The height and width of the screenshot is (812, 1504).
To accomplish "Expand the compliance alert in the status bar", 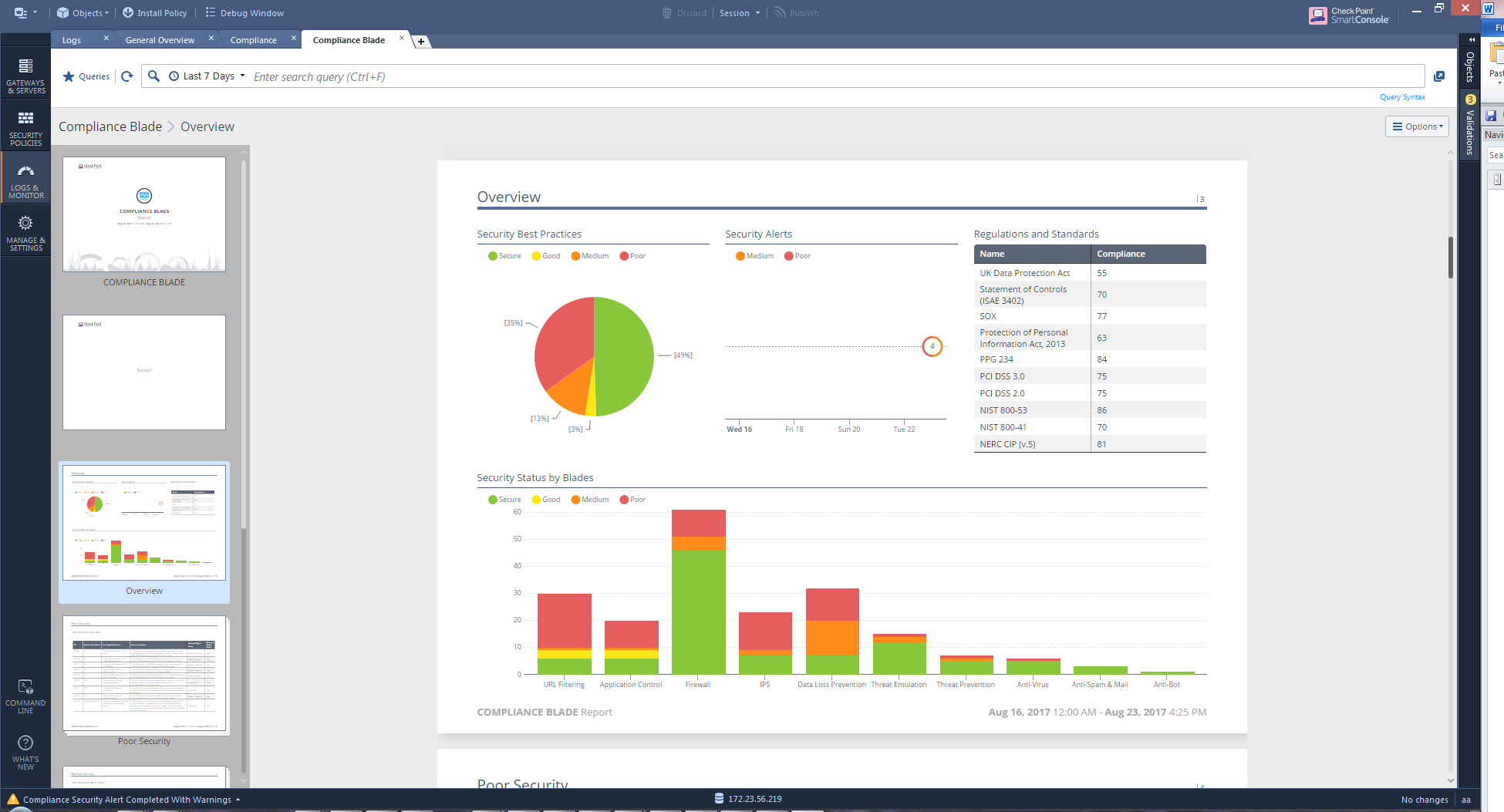I will coord(238,800).
